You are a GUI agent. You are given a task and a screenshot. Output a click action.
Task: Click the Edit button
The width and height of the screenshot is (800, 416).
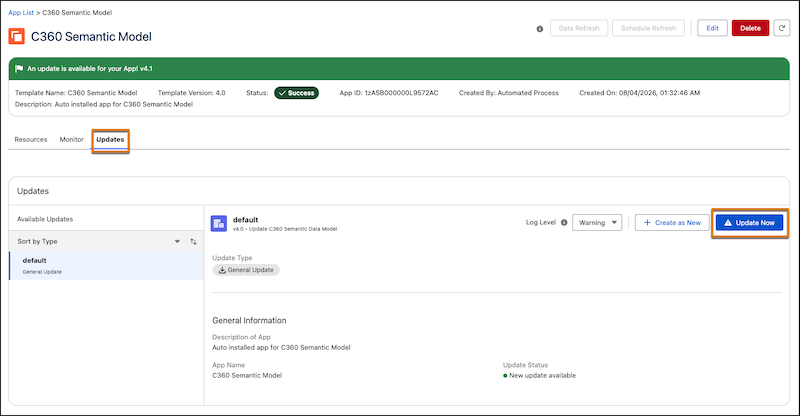coord(712,28)
